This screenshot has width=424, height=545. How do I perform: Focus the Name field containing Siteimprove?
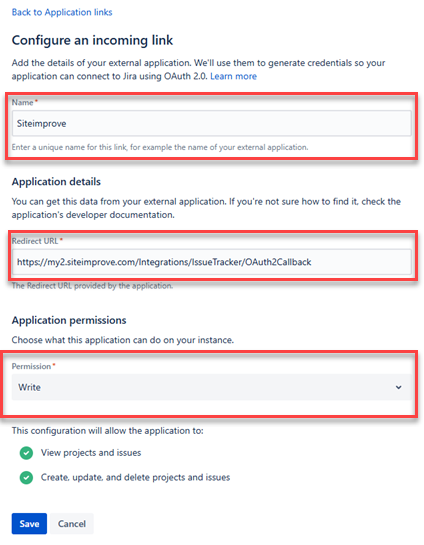[x=212, y=123]
